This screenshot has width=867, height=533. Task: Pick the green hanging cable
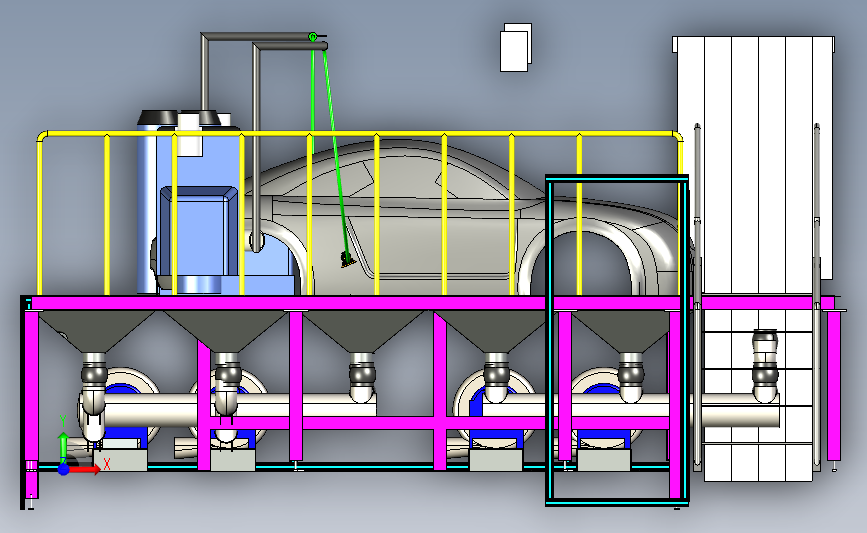coord(335,155)
